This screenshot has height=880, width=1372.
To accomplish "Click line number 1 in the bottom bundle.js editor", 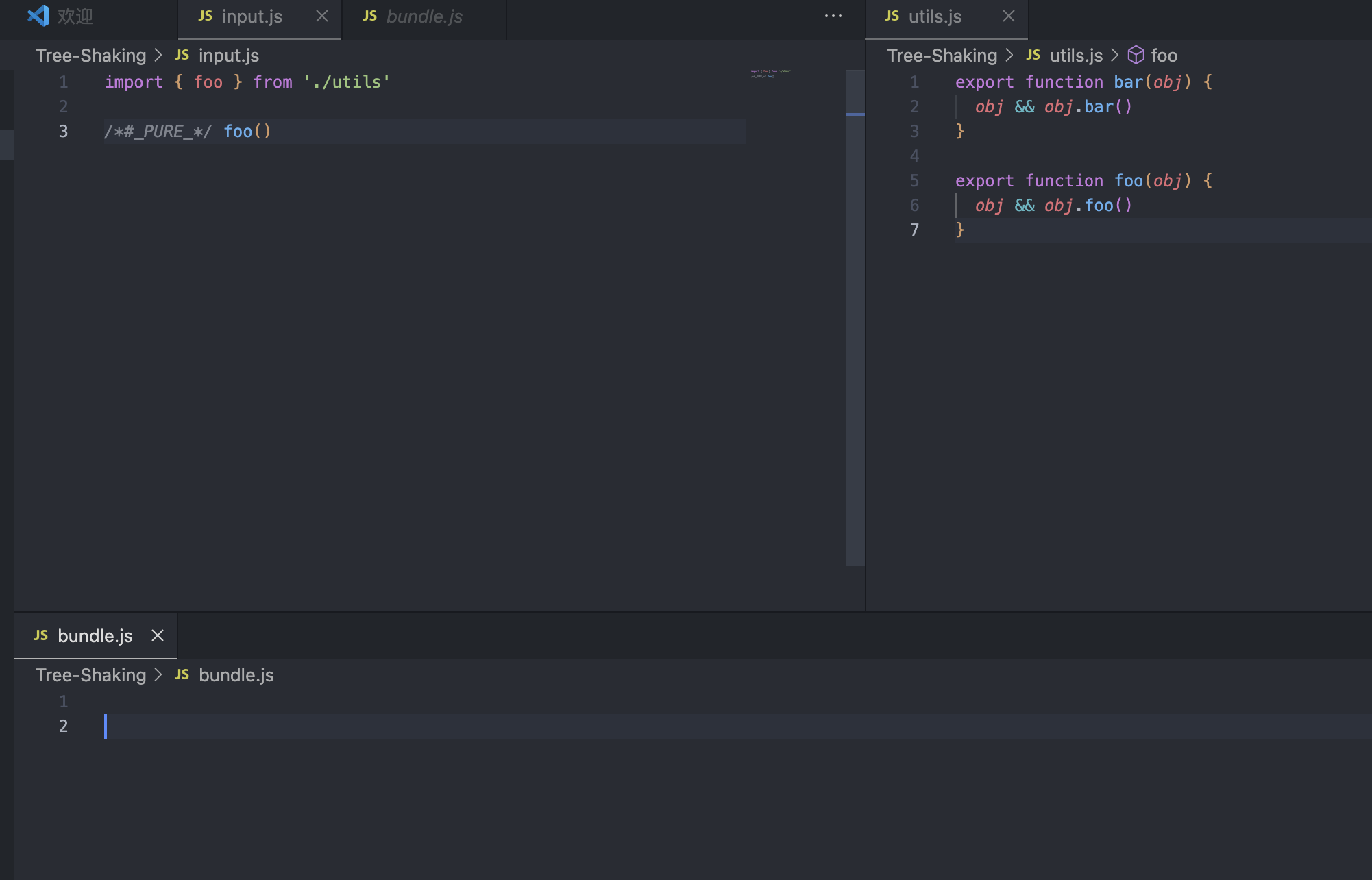I will pos(63,702).
